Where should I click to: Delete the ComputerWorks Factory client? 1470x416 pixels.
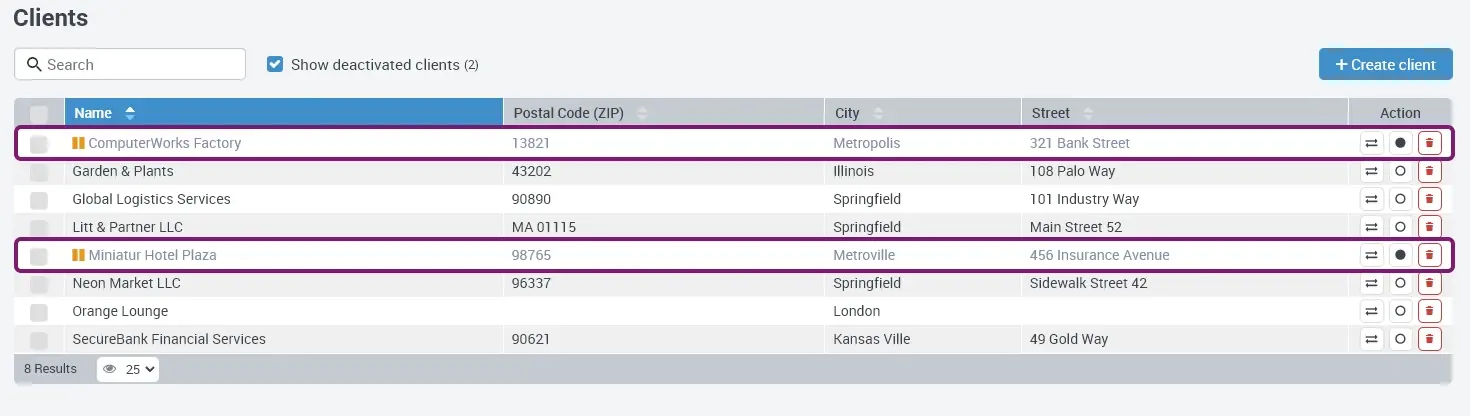(1429, 143)
